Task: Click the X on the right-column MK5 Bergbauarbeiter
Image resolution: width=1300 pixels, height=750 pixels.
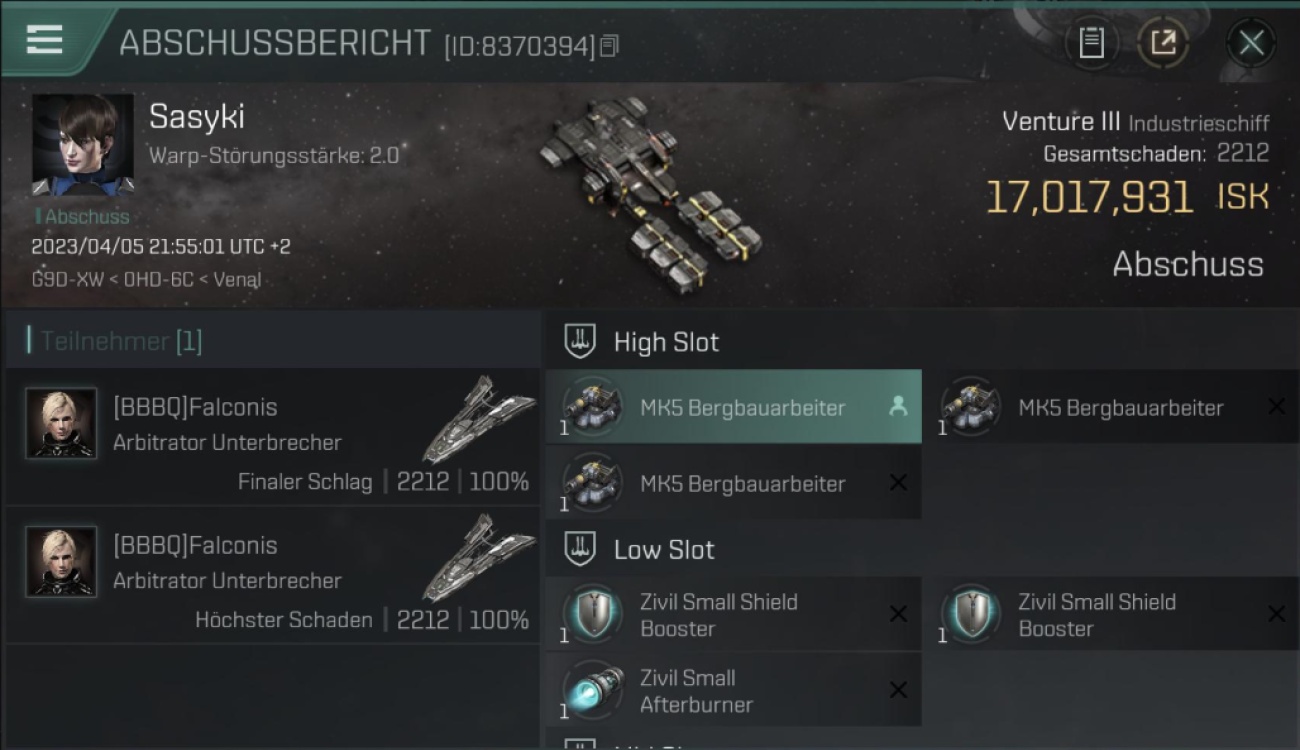Action: 1276,406
